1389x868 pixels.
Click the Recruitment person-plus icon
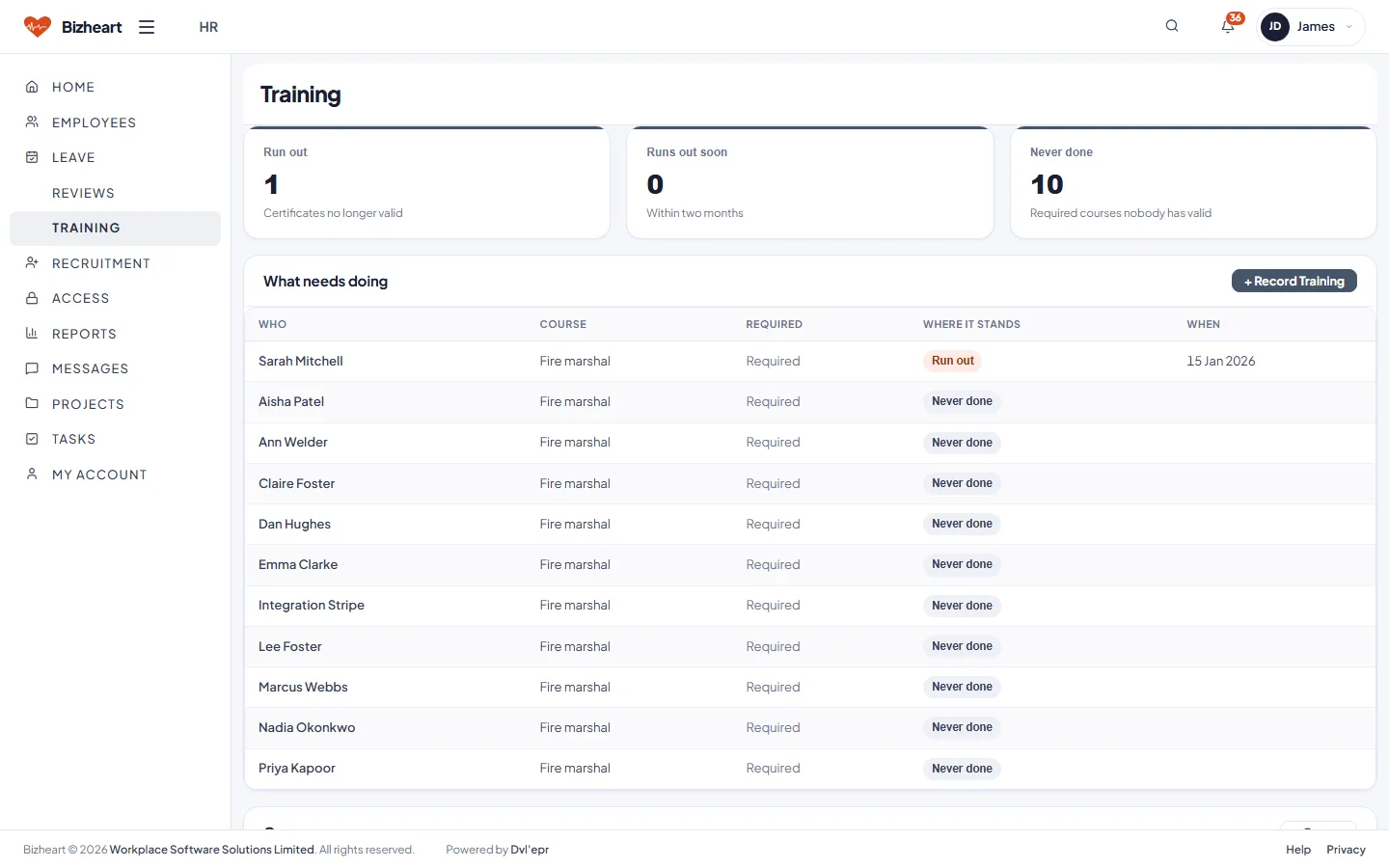[x=32, y=263]
